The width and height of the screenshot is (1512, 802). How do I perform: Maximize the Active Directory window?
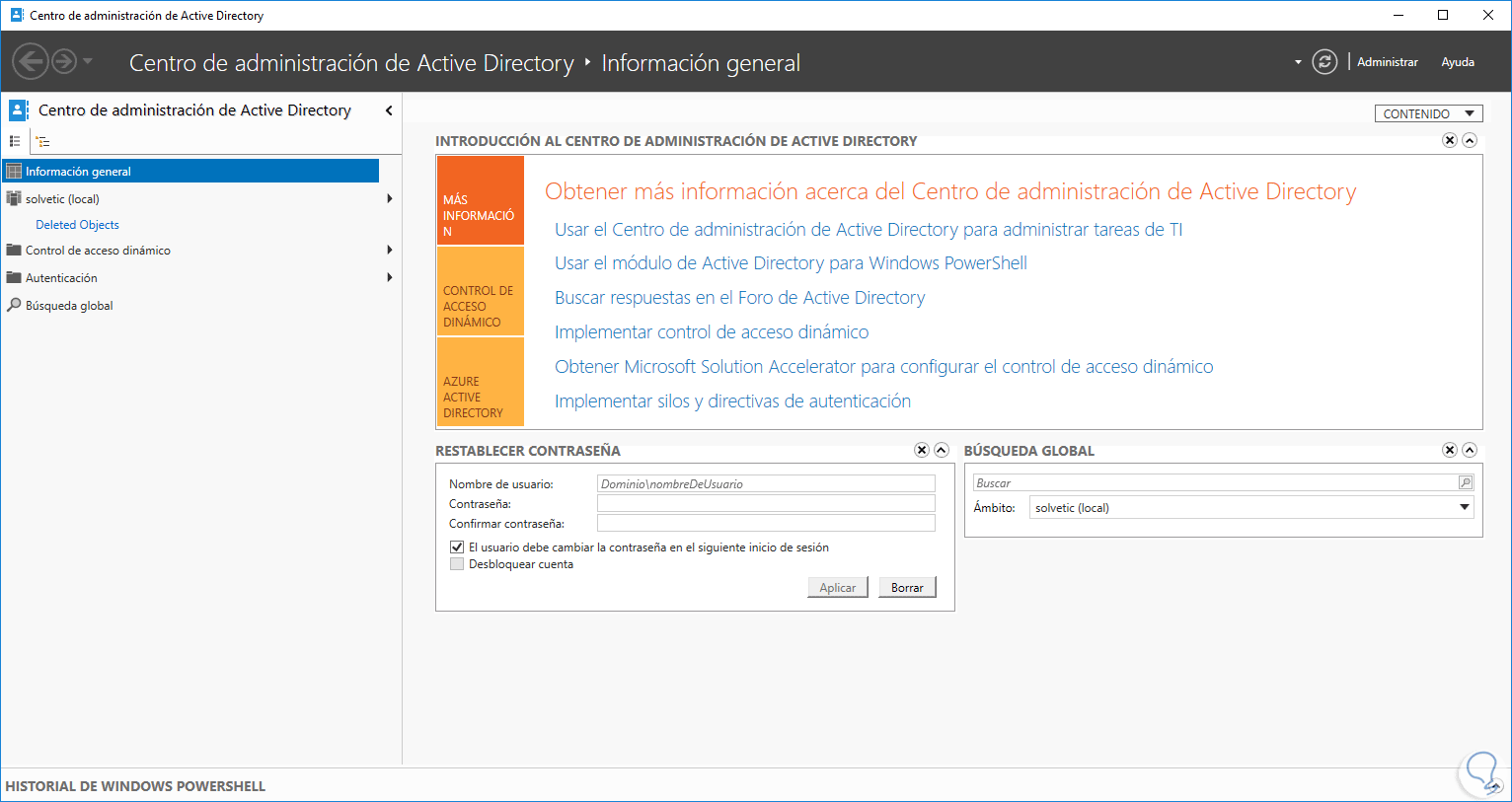[1443, 15]
